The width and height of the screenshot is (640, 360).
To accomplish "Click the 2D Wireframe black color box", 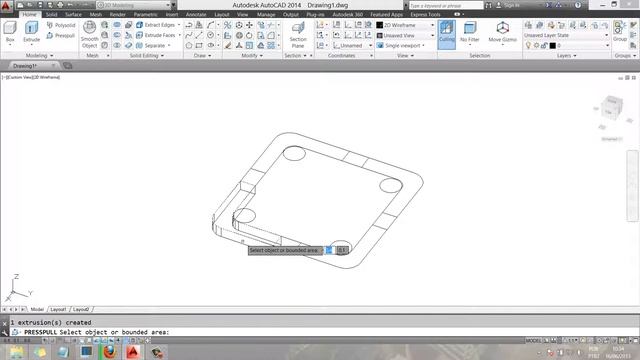I will [x=380, y=25].
